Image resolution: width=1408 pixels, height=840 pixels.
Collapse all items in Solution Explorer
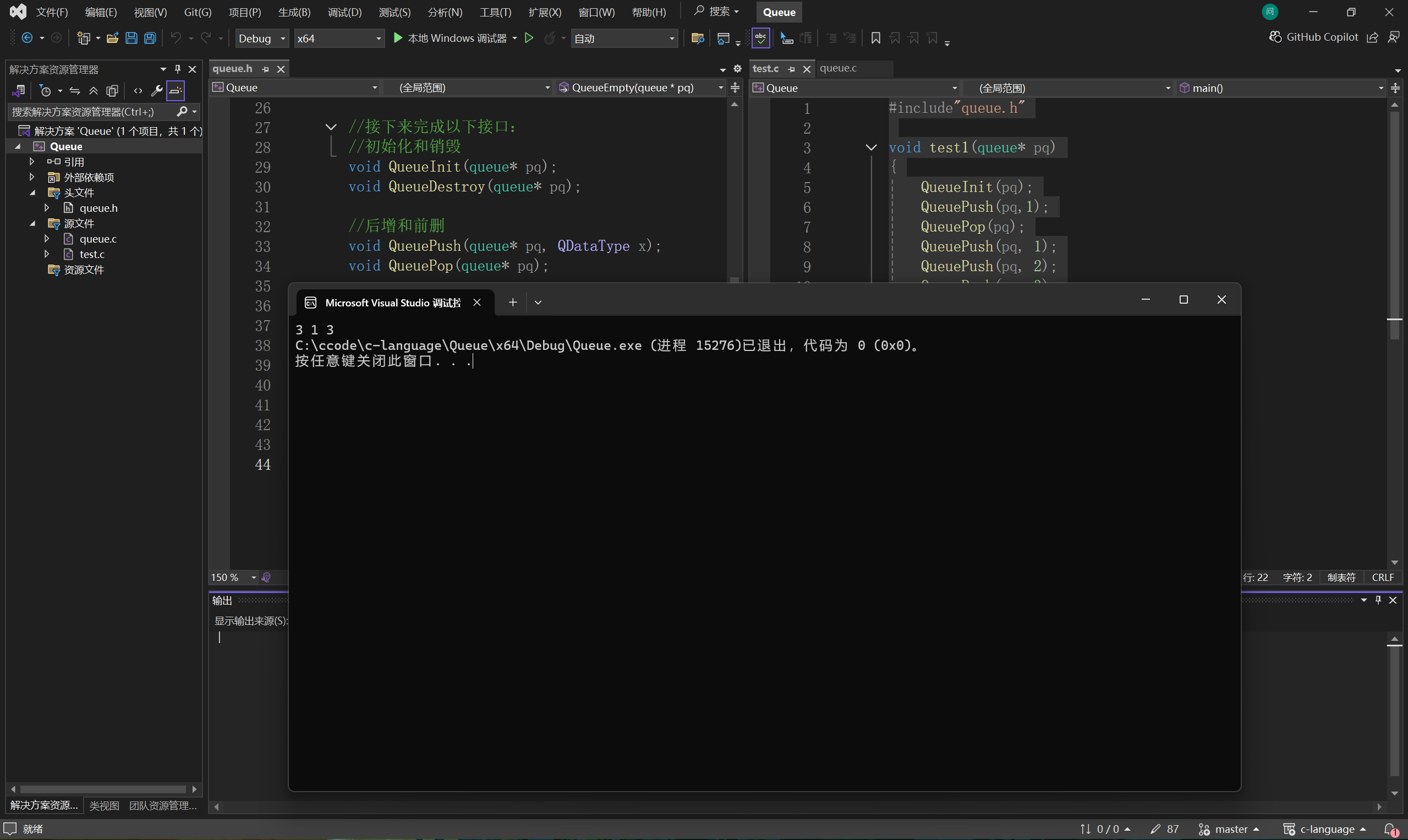94,91
